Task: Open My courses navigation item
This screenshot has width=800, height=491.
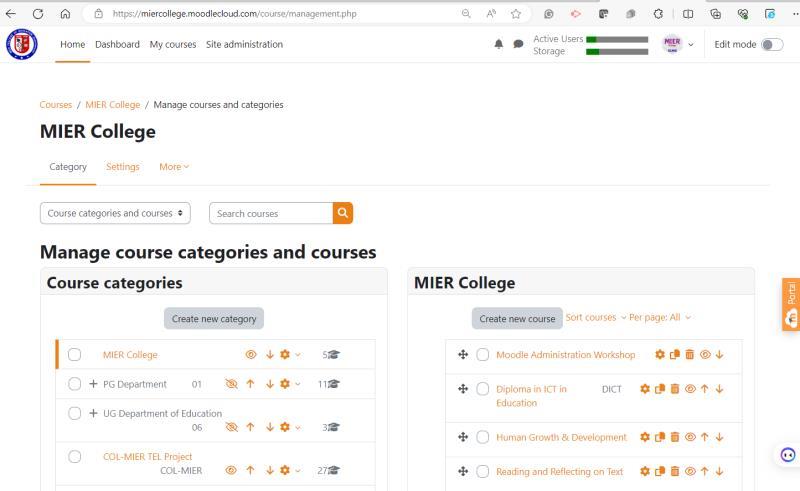Action: click(173, 44)
